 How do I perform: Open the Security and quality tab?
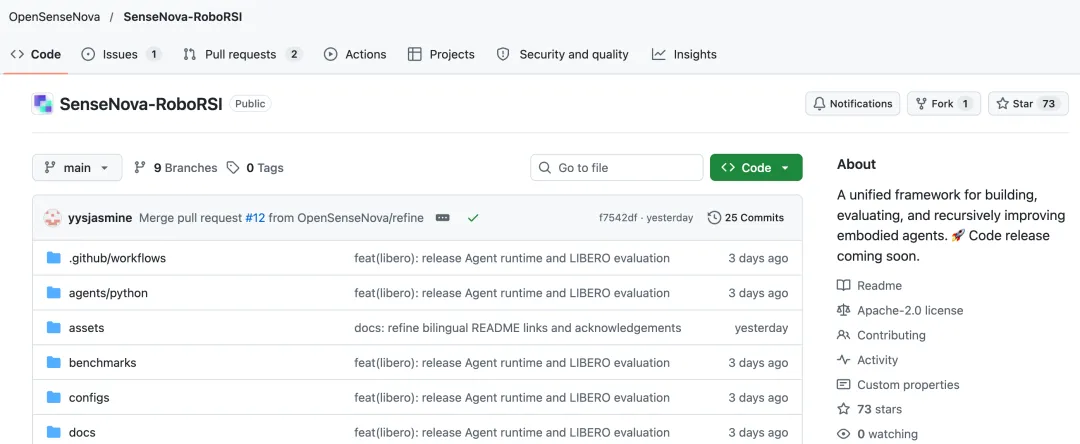563,54
